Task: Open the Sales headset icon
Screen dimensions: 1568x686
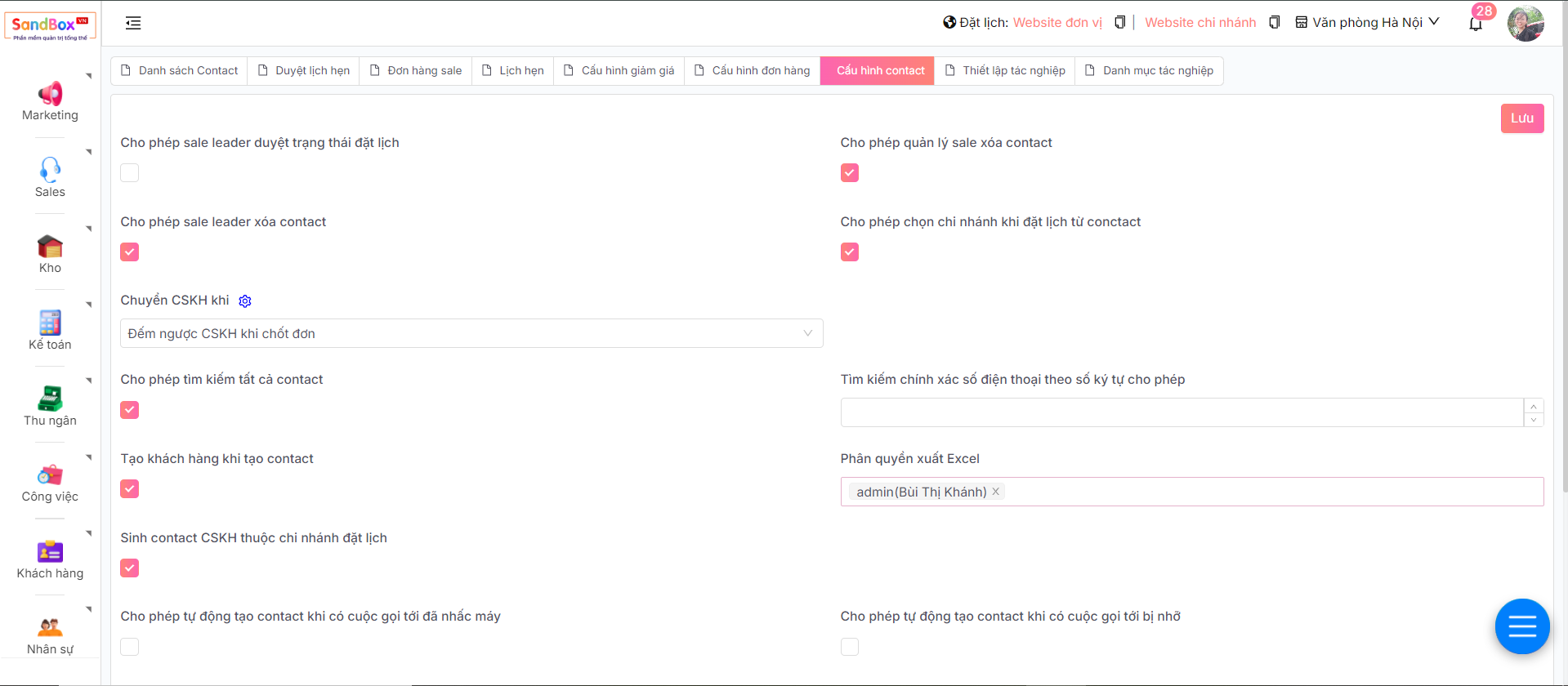Action: pyautogui.click(x=50, y=170)
